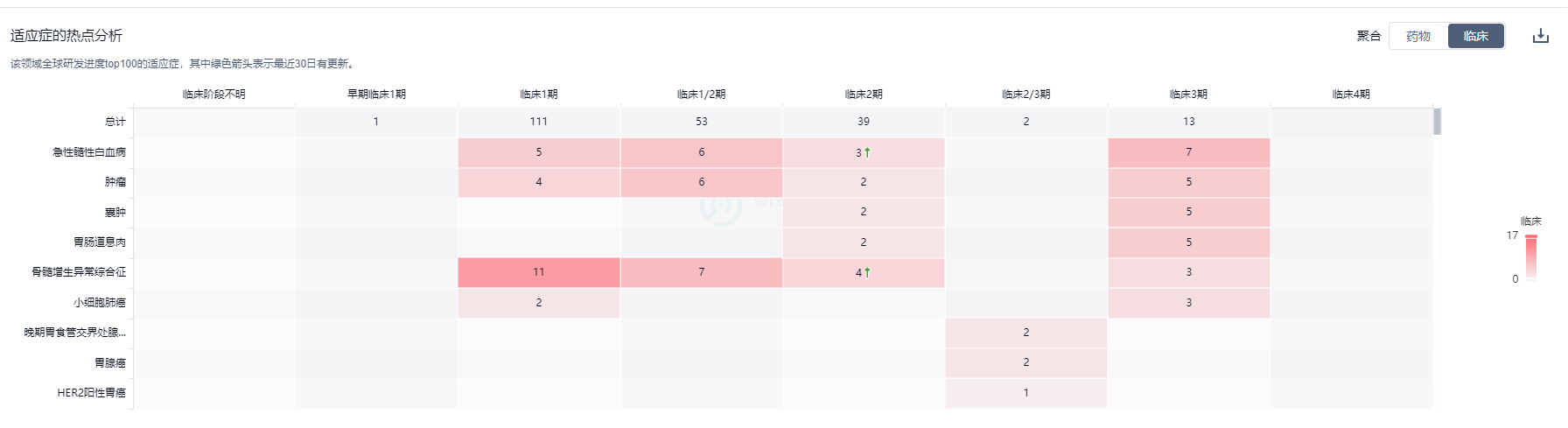1568x428 pixels.
Task: Open the 总计 临床1期 cell showing 111
Action: pos(539,122)
